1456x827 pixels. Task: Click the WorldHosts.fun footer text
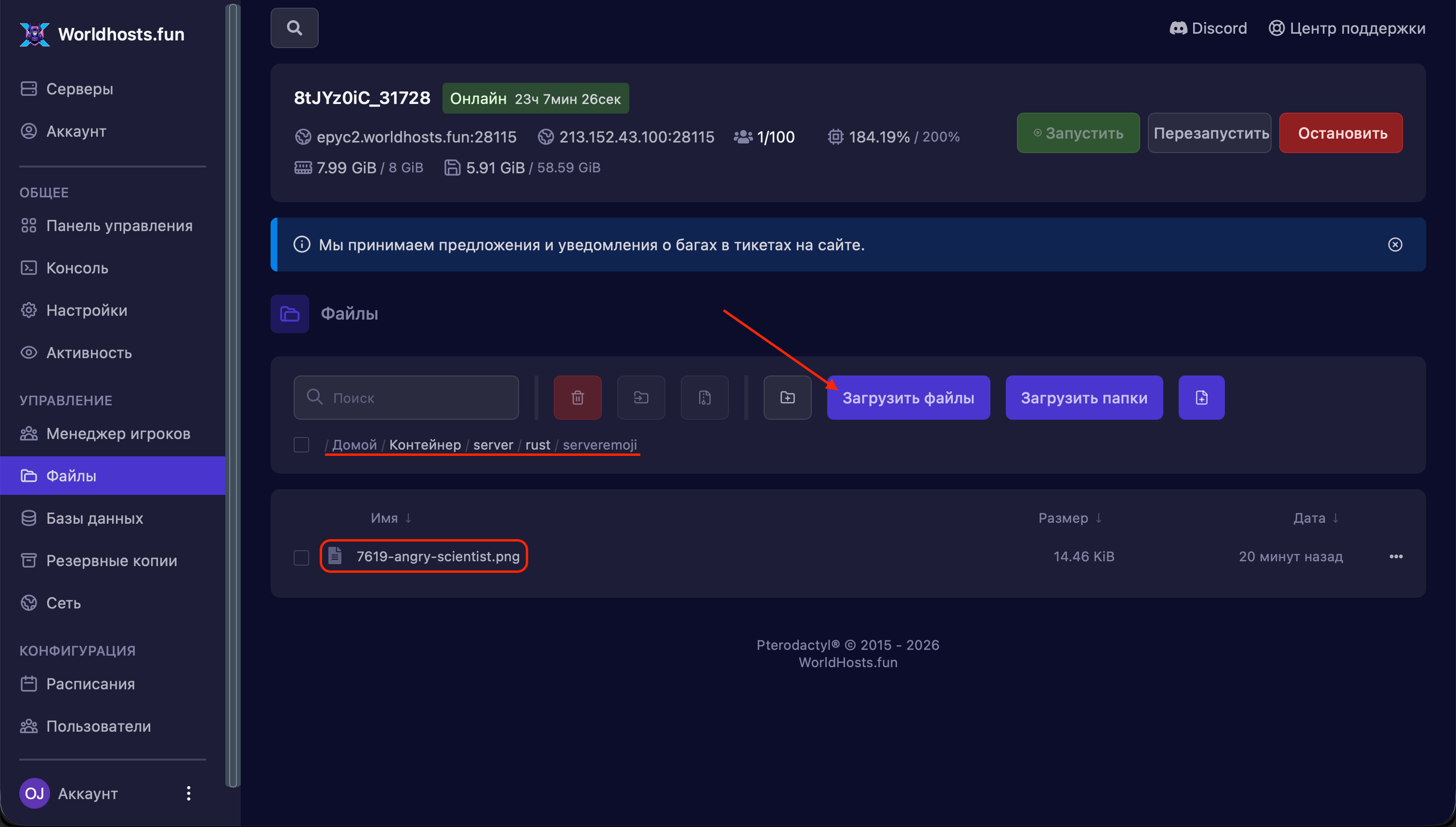847,662
